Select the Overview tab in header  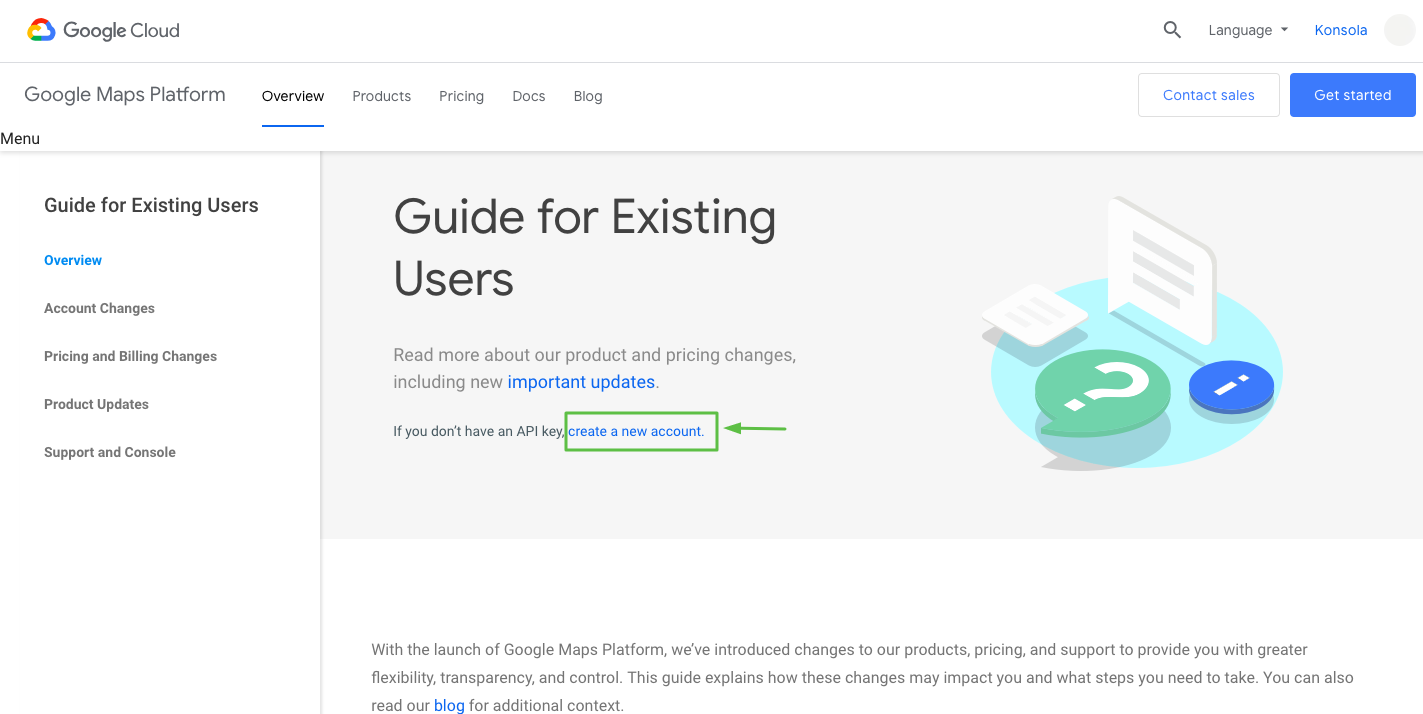point(293,96)
